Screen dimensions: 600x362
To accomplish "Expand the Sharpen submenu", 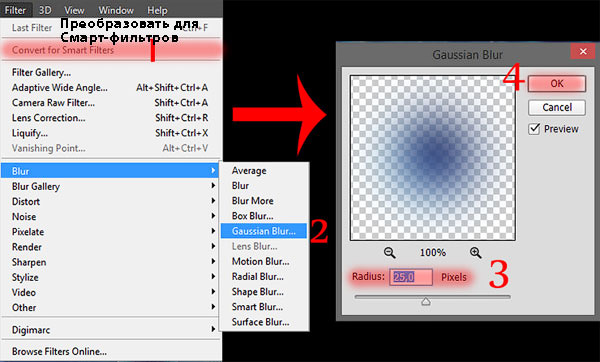I will pyautogui.click(x=111, y=262).
